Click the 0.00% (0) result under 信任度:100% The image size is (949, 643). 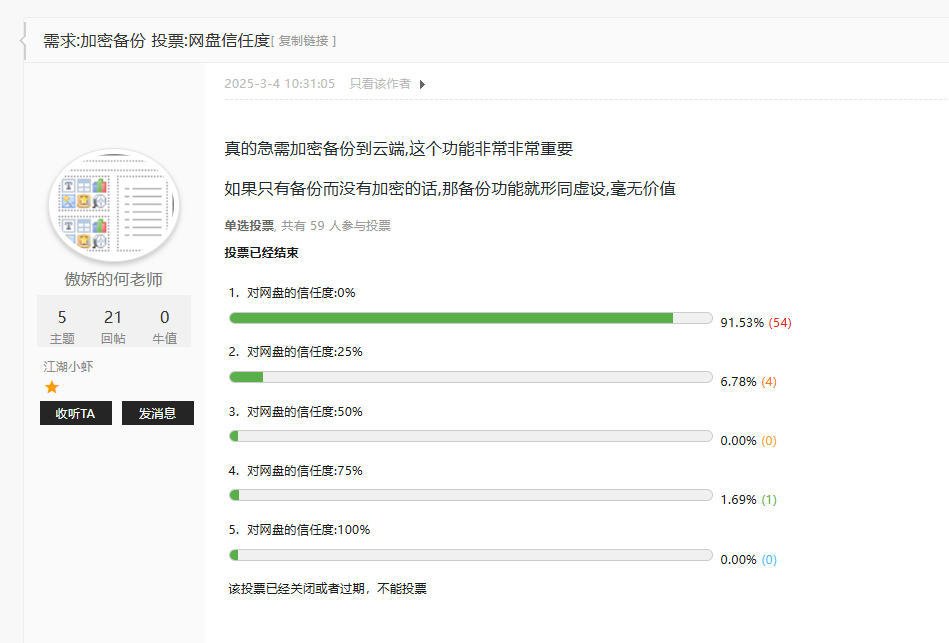click(x=749, y=559)
